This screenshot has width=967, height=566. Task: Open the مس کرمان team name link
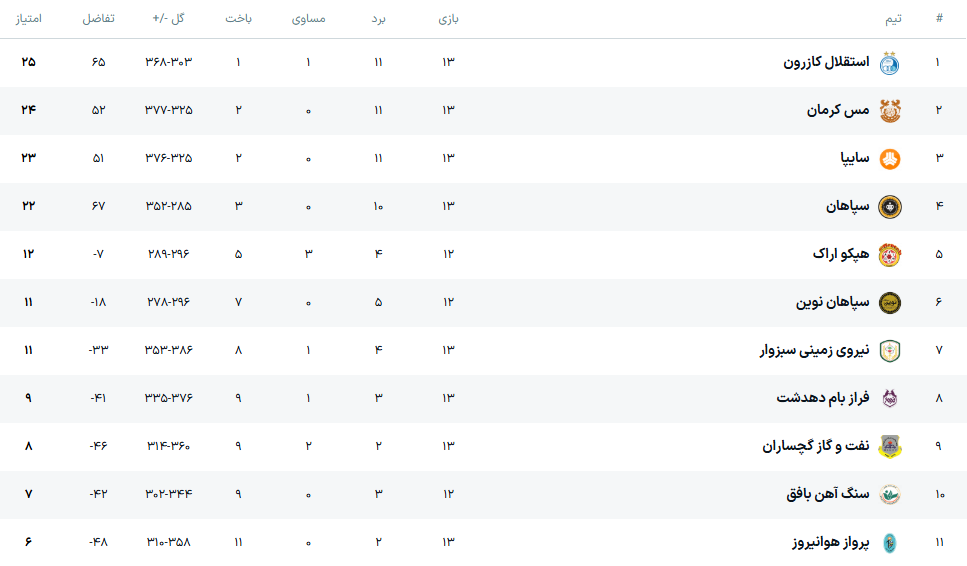[x=838, y=110]
